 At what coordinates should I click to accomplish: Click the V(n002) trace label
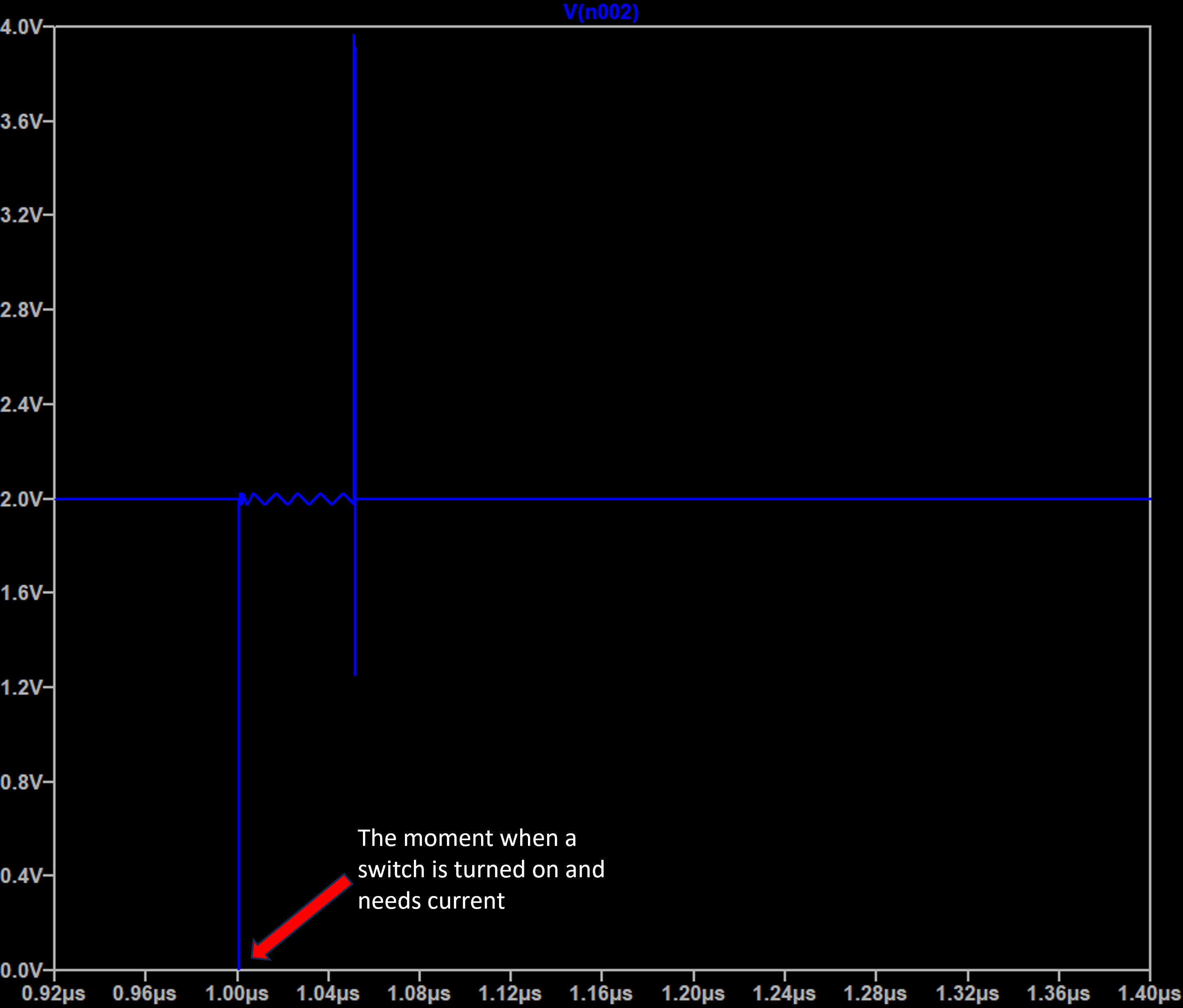[x=600, y=12]
